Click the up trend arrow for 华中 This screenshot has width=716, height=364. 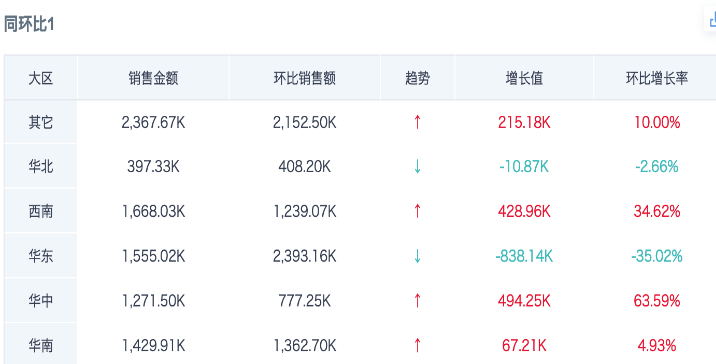tap(417, 301)
